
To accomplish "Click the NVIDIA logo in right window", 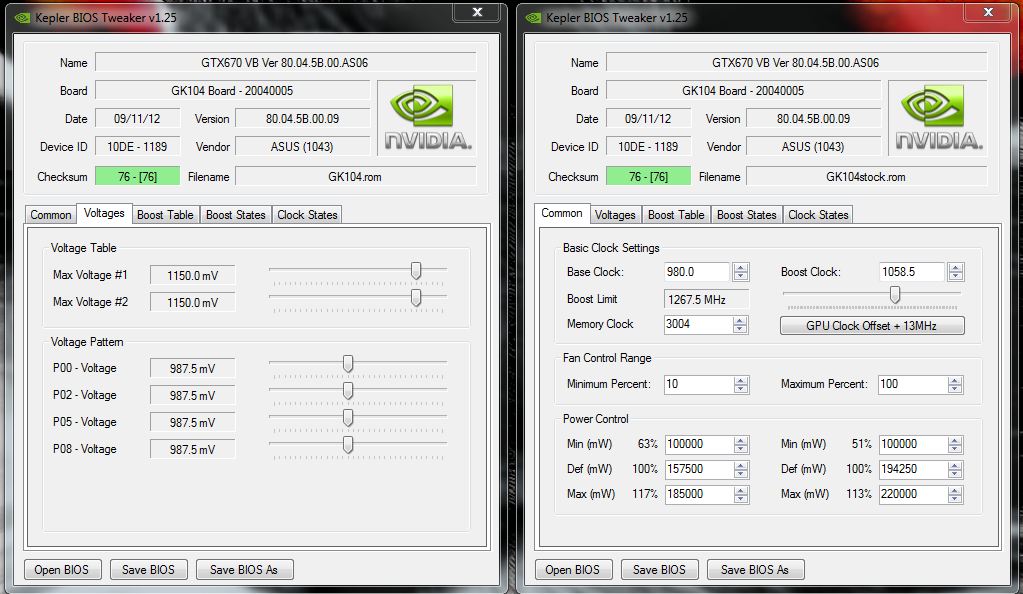I will [x=938, y=118].
